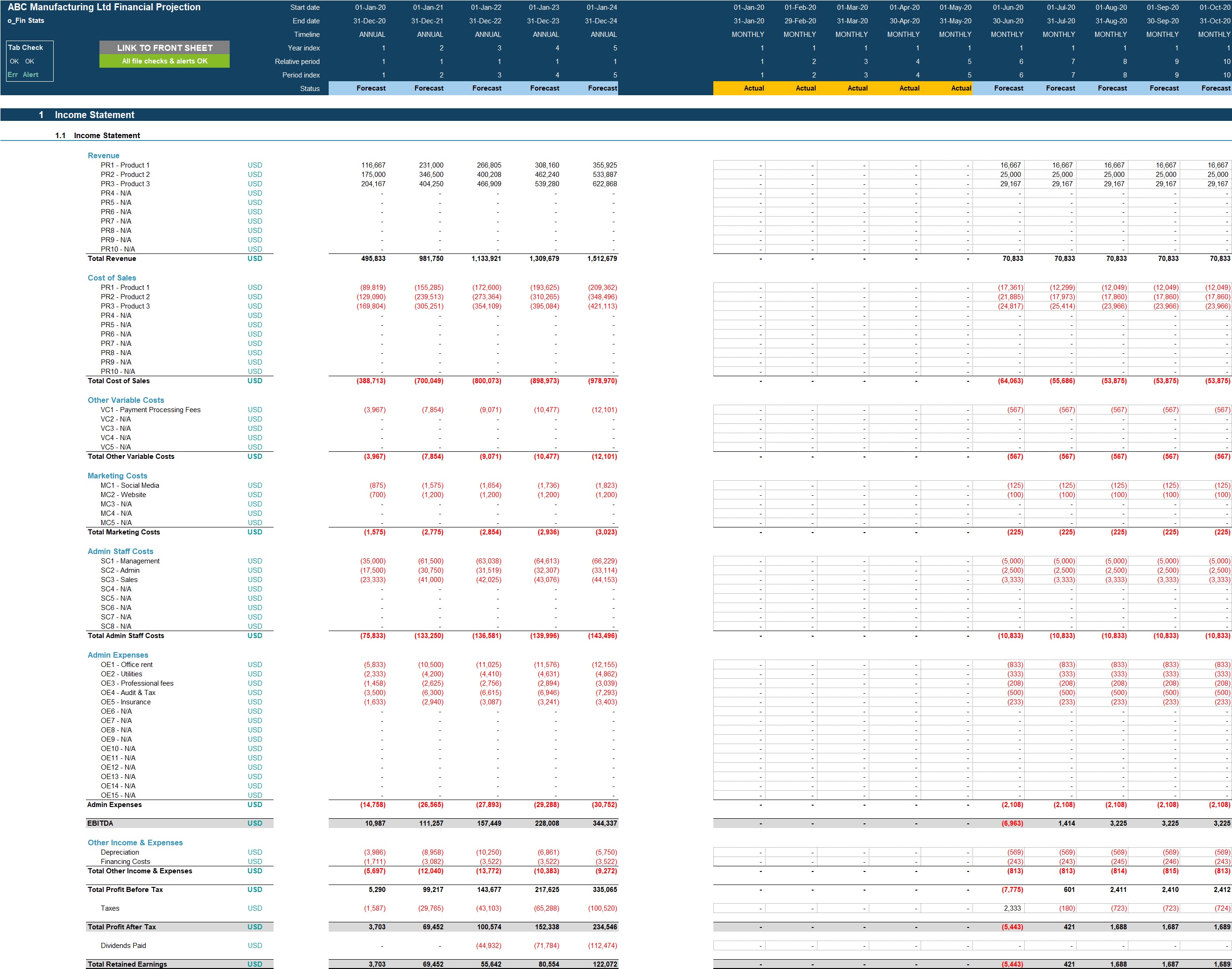Image resolution: width=1232 pixels, height=969 pixels.
Task: Click the Dividends Paid row label
Action: click(123, 945)
